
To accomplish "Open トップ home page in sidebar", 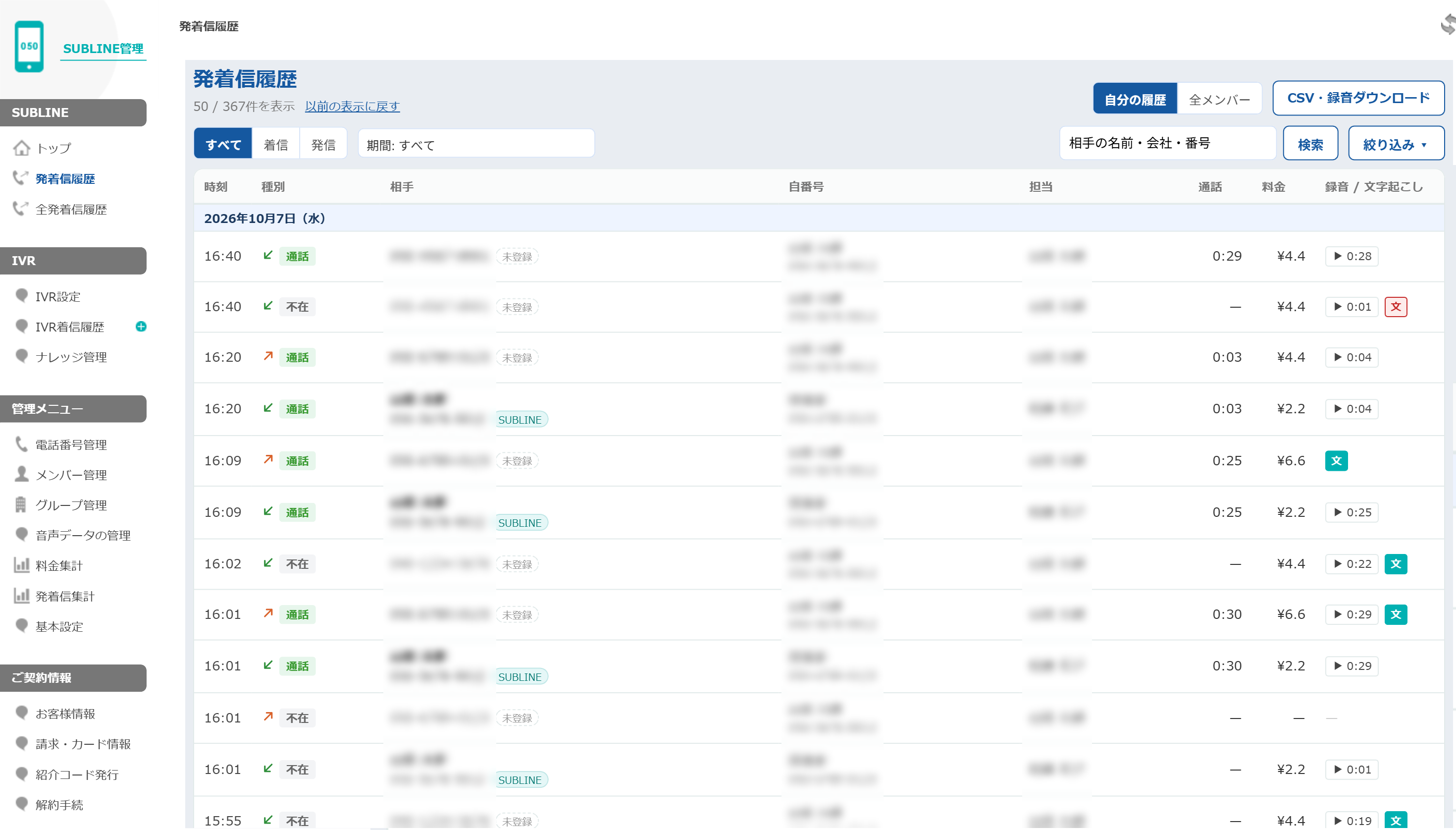I will (x=53, y=148).
